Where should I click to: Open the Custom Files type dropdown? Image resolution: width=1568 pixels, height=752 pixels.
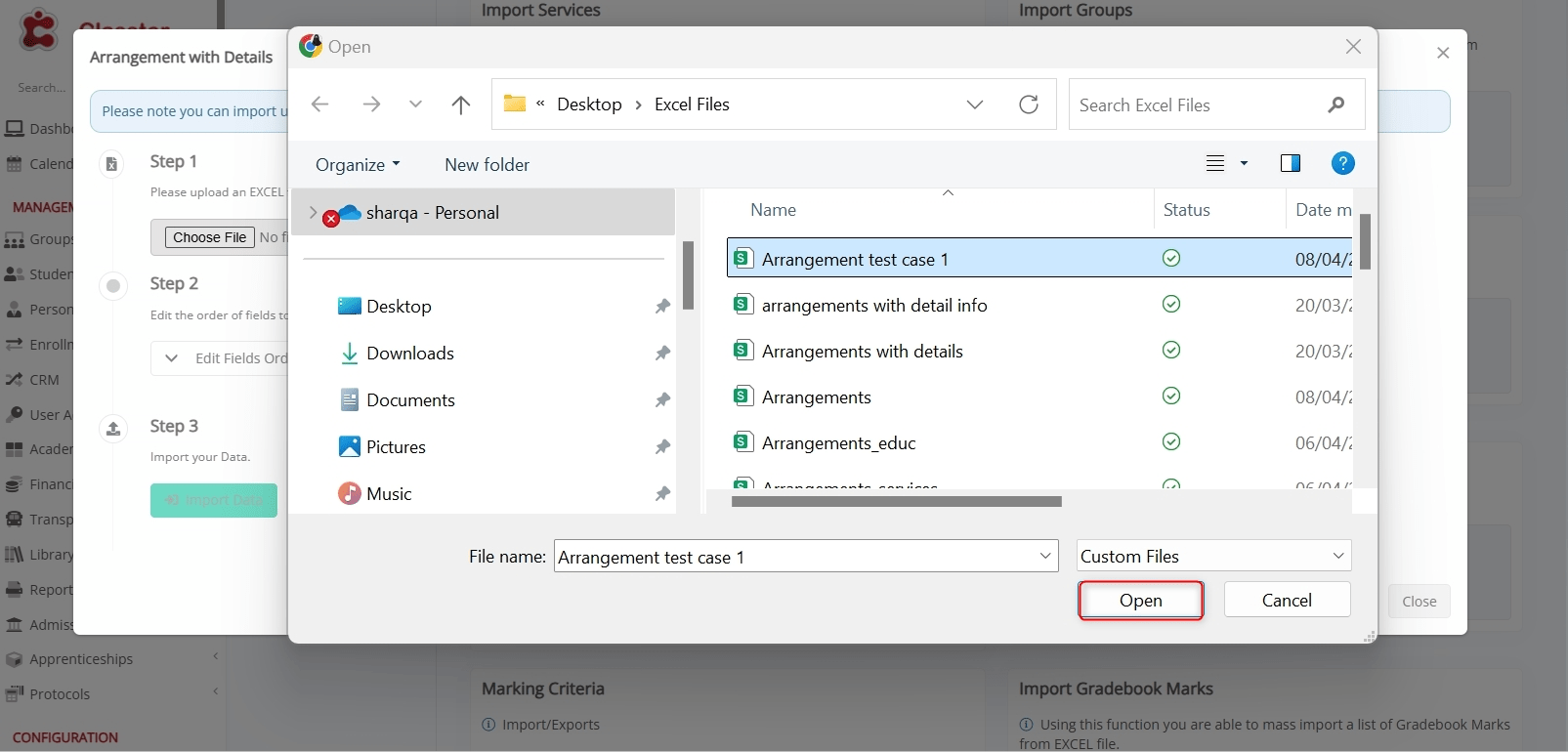tap(1213, 556)
